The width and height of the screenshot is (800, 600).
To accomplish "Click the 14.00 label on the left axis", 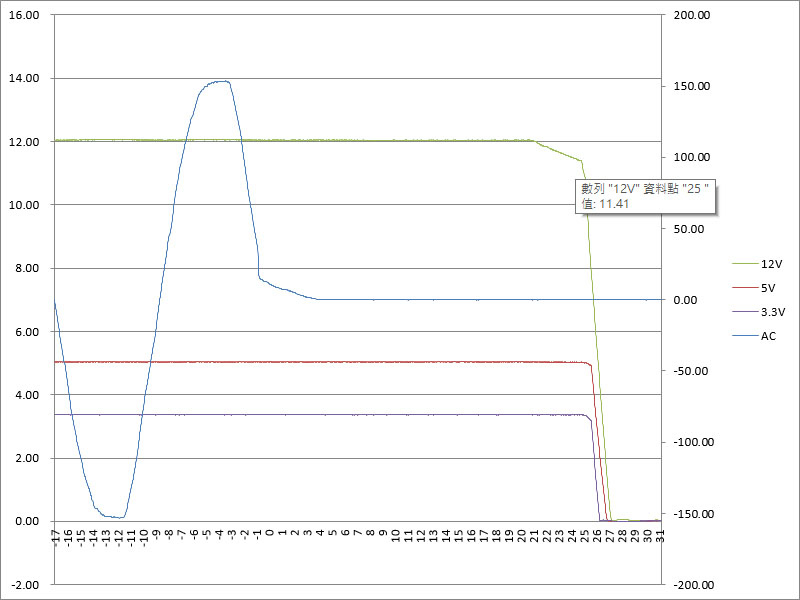I will pyautogui.click(x=24, y=79).
